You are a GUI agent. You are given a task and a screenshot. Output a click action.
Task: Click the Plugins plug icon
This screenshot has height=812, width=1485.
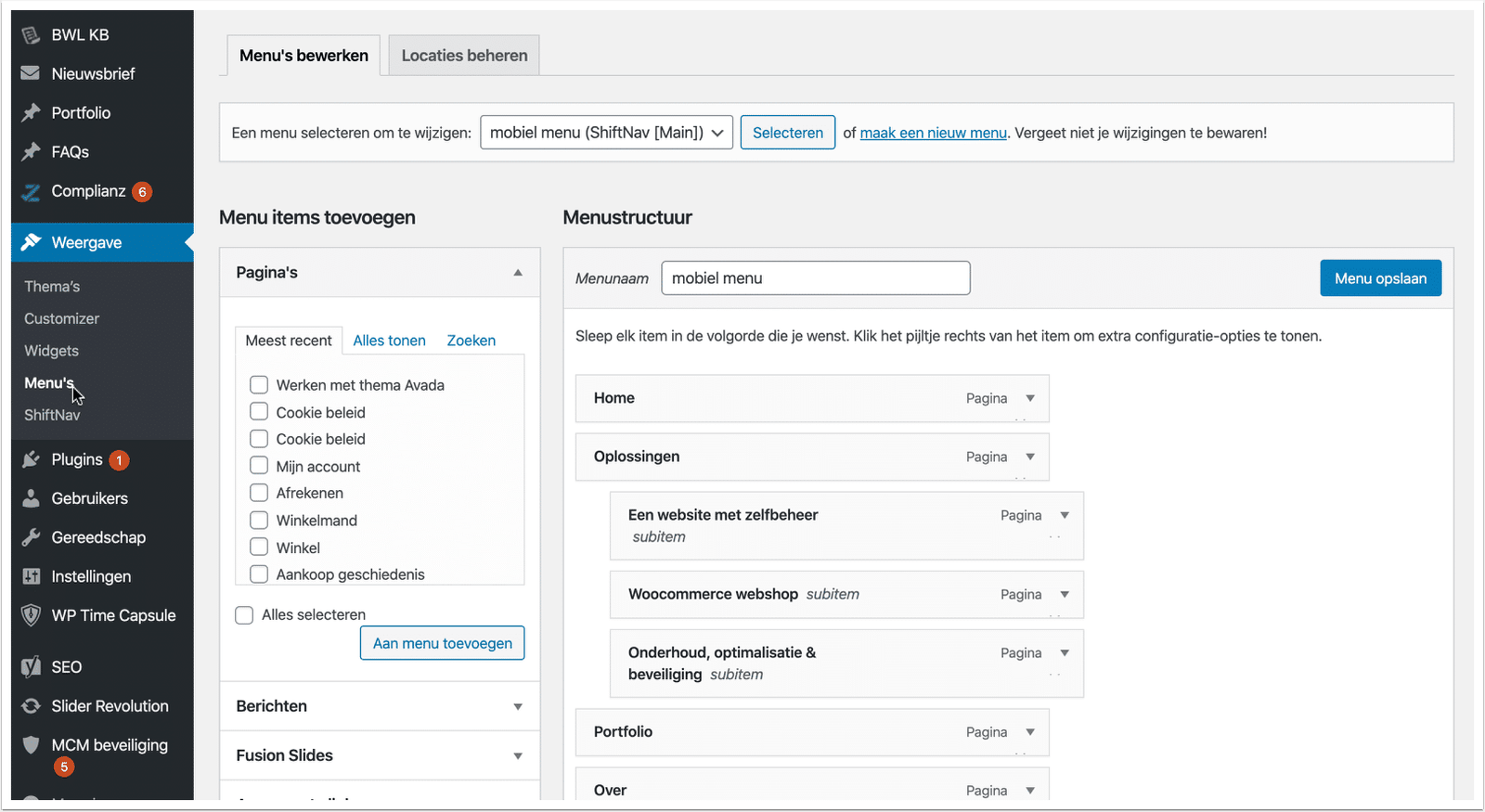click(x=31, y=459)
